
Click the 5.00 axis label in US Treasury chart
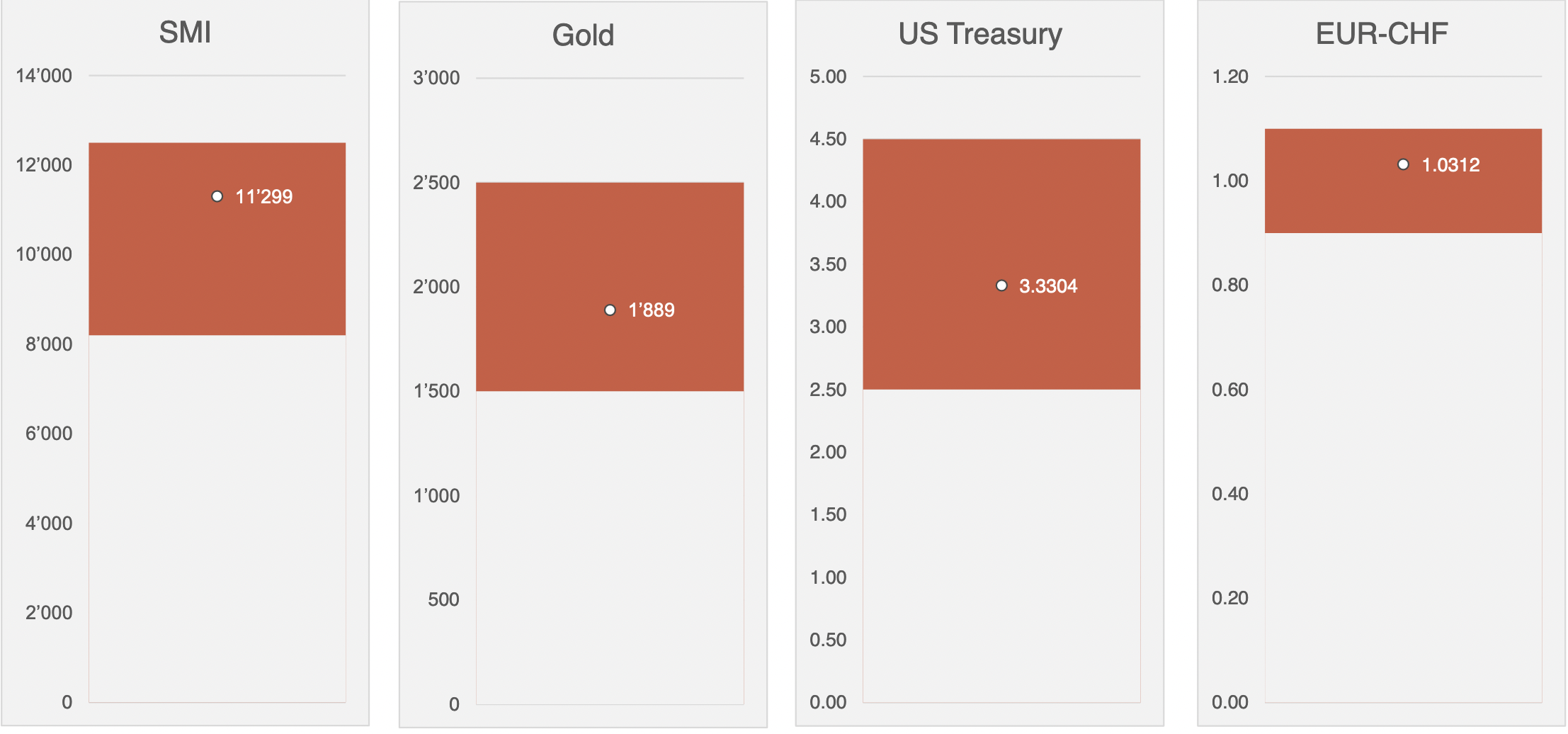pyautogui.click(x=828, y=77)
